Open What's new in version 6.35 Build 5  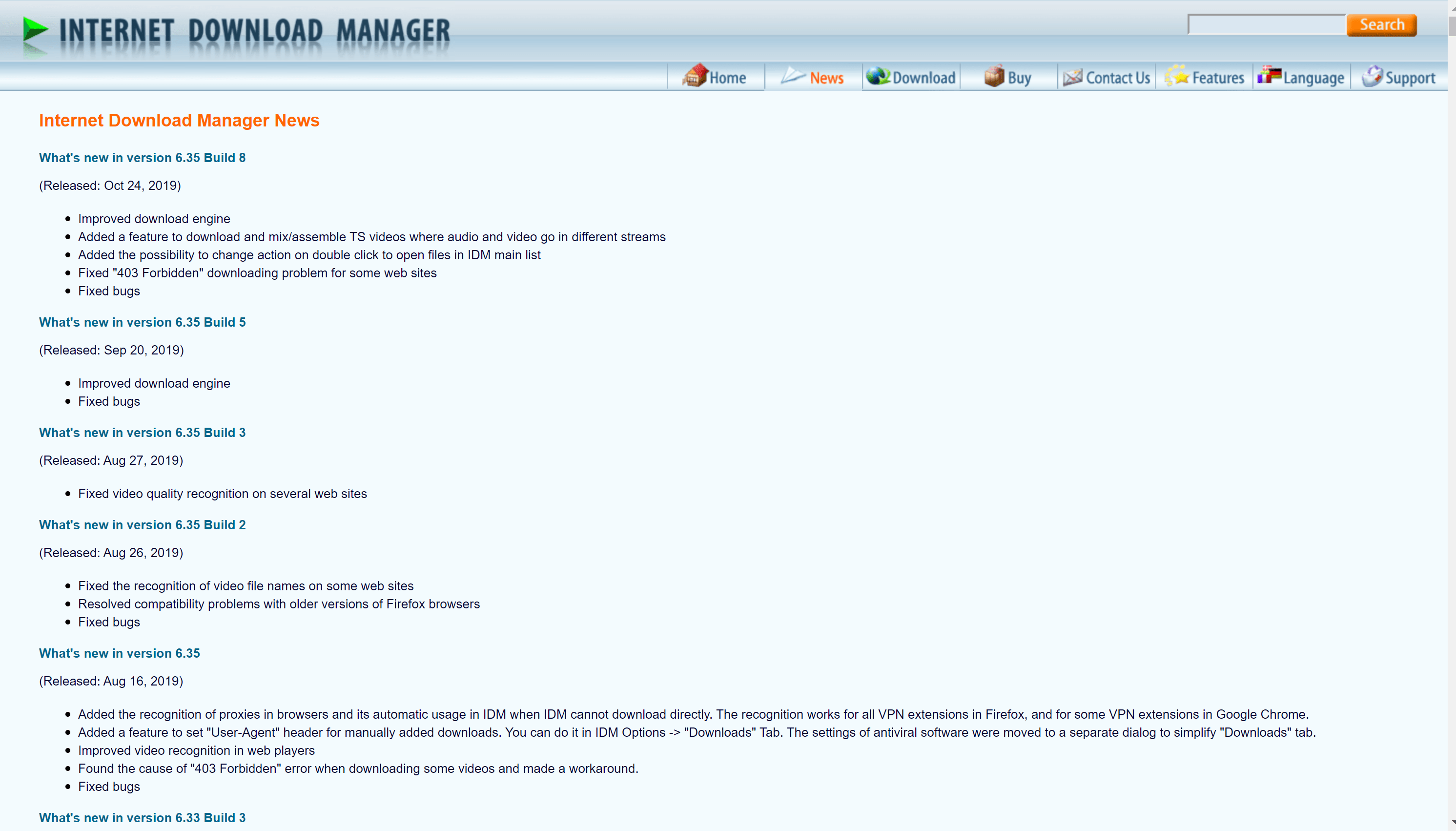tap(142, 322)
